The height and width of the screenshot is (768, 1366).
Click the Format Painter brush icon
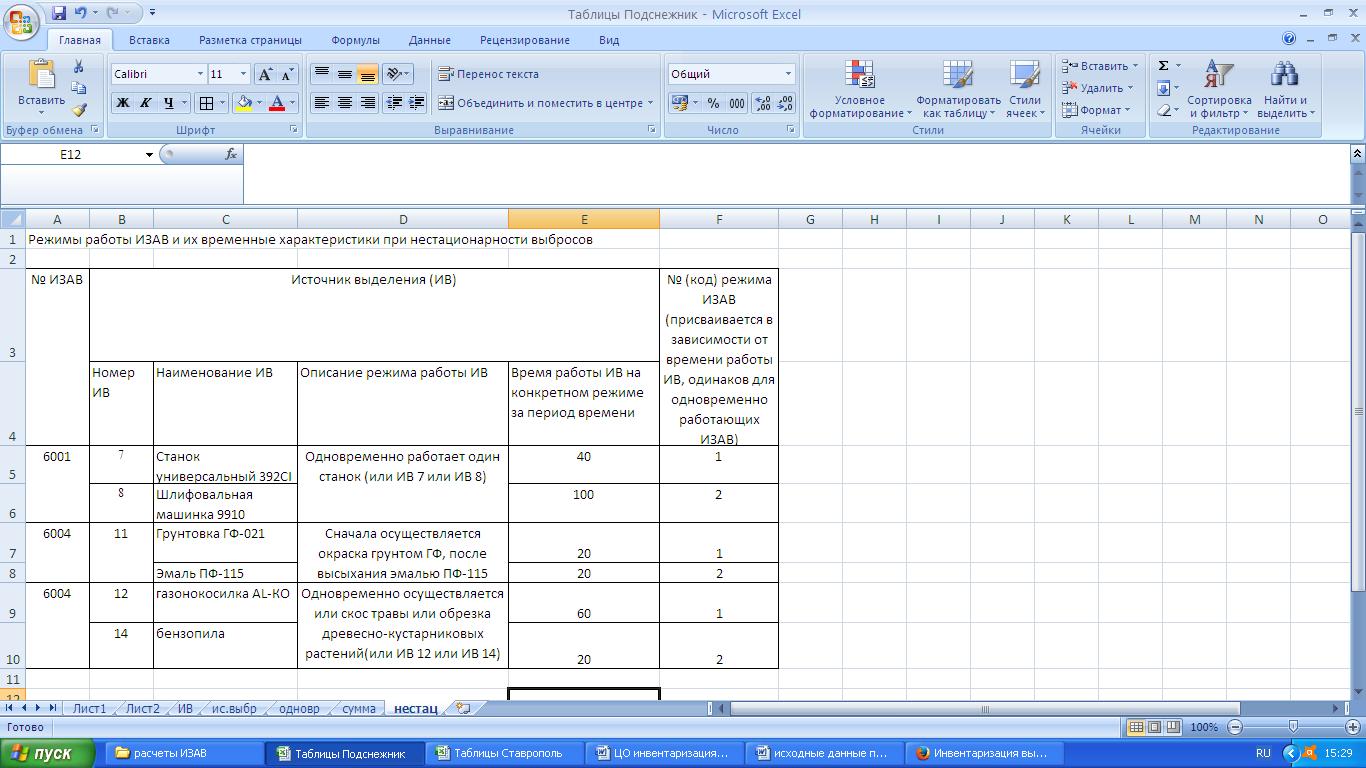[79, 111]
